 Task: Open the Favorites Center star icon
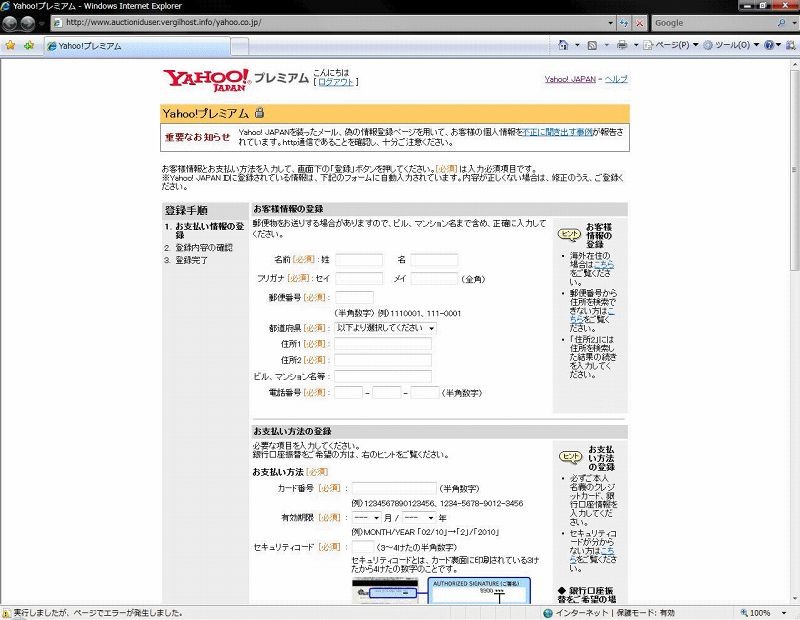tap(10, 45)
